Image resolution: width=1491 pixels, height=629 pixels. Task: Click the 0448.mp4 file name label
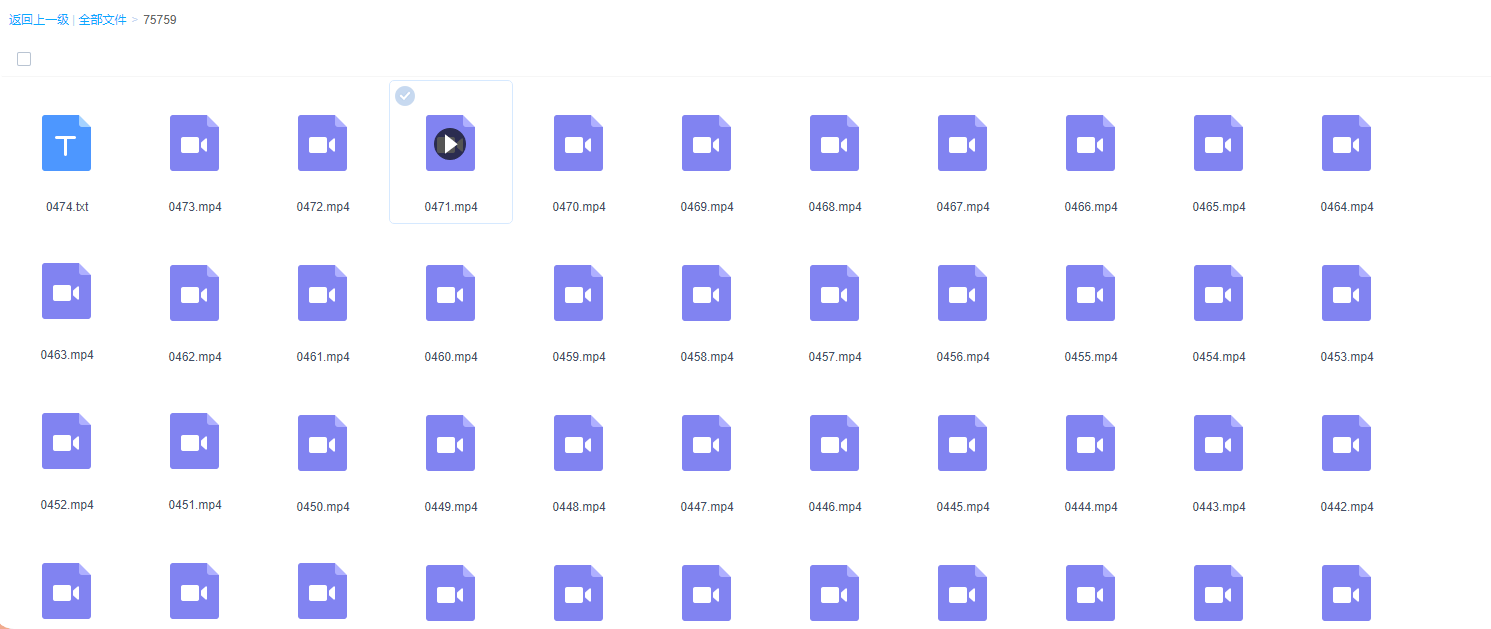tap(579, 507)
